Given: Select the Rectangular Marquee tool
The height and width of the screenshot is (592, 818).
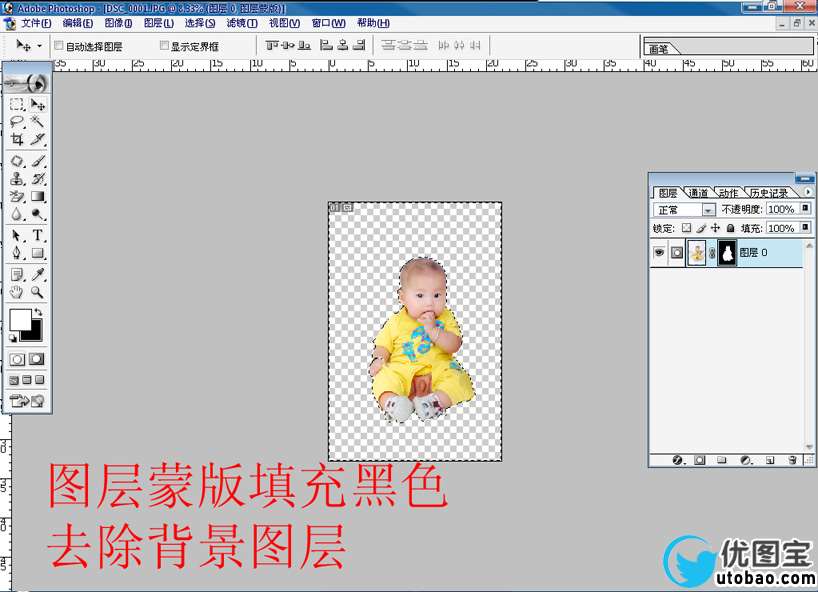Looking at the screenshot, I should click(17, 104).
